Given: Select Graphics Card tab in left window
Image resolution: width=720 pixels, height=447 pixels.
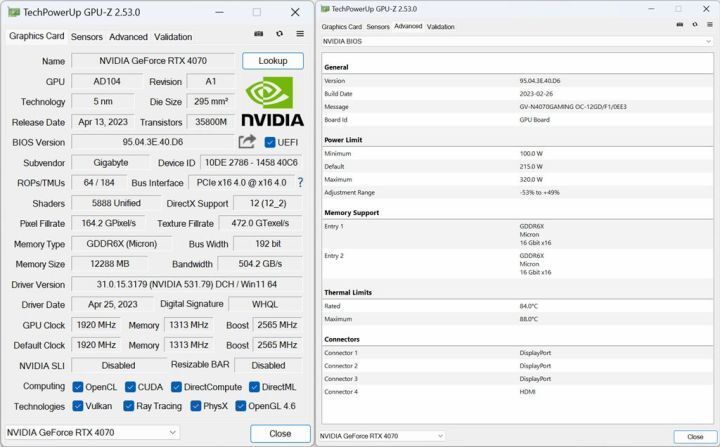Looking at the screenshot, I should tap(36, 36).
